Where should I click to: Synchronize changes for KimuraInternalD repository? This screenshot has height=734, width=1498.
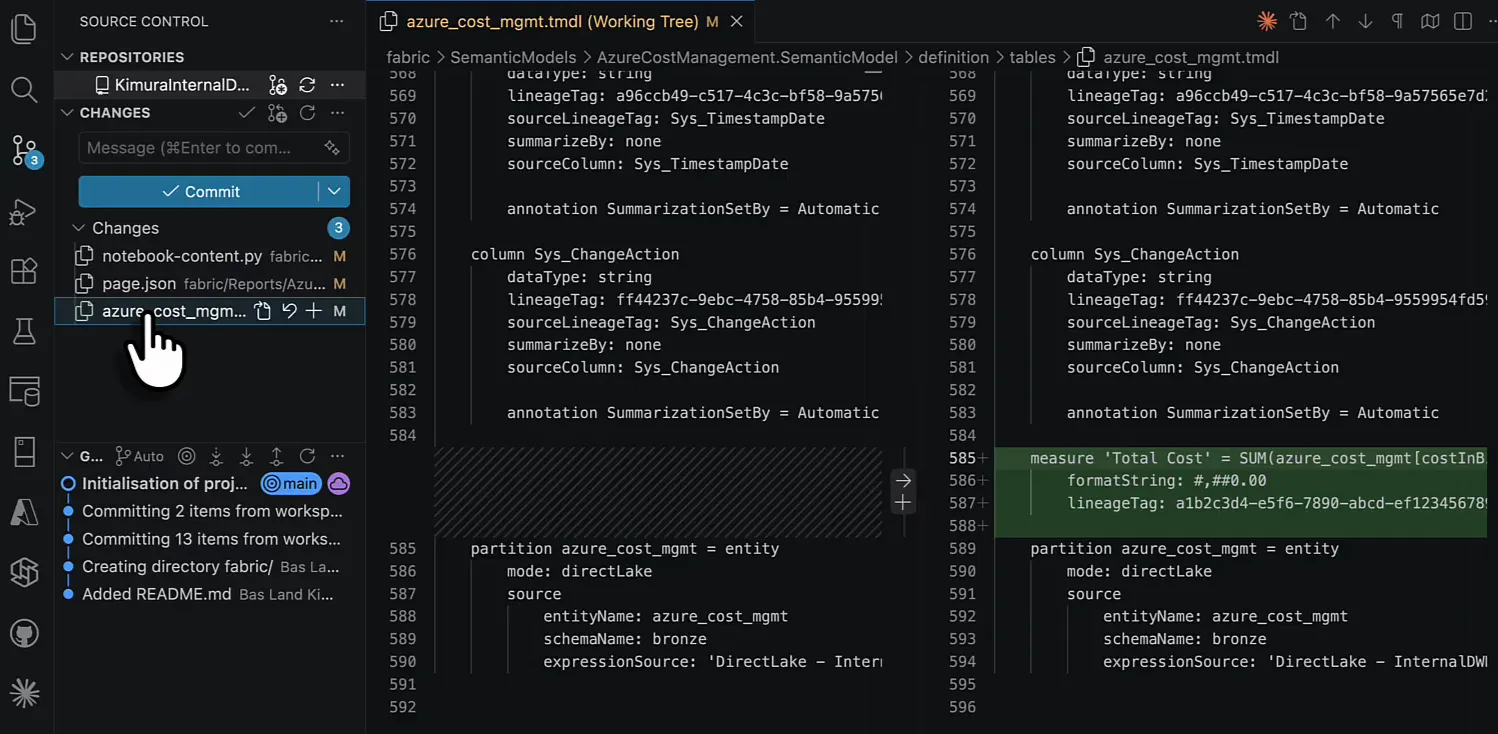point(307,85)
